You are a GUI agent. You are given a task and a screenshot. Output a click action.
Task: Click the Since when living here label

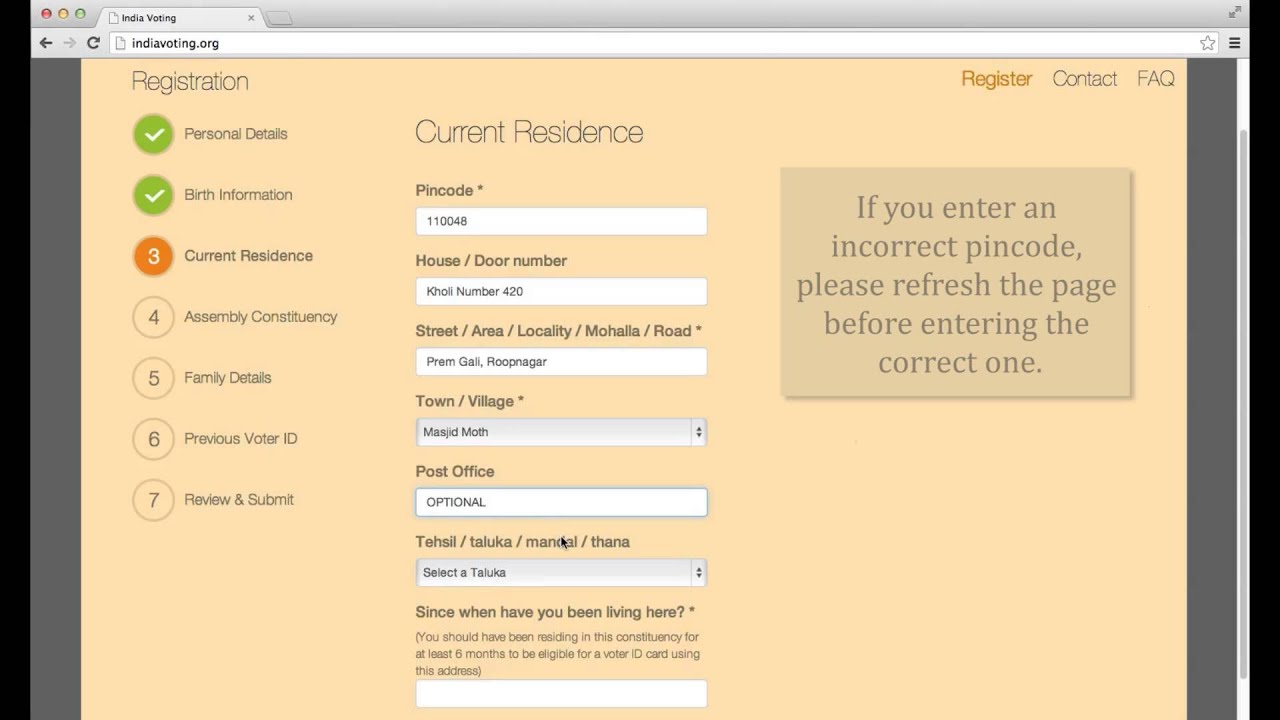pyautogui.click(x=555, y=612)
